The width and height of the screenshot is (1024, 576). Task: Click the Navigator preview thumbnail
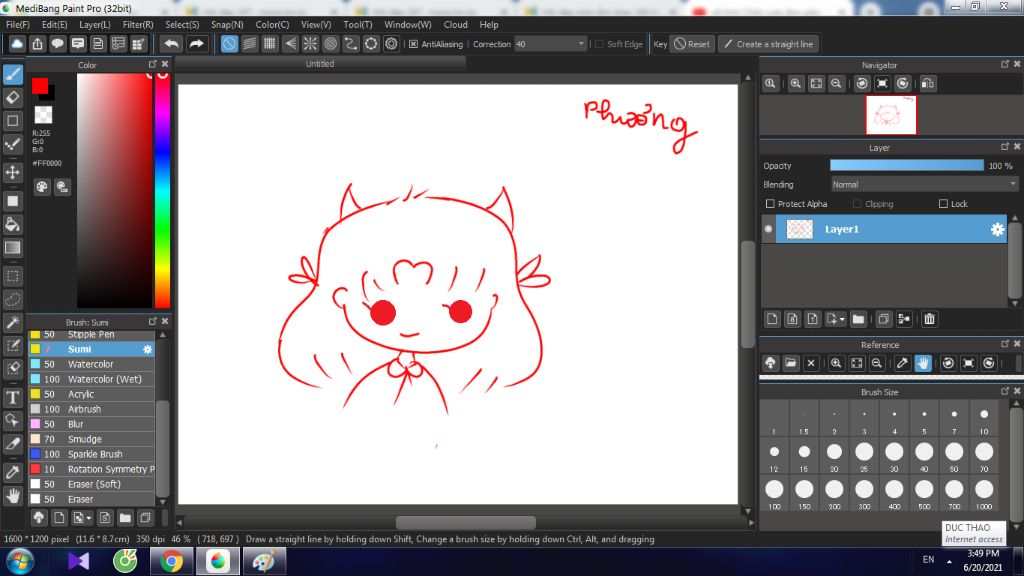[891, 115]
